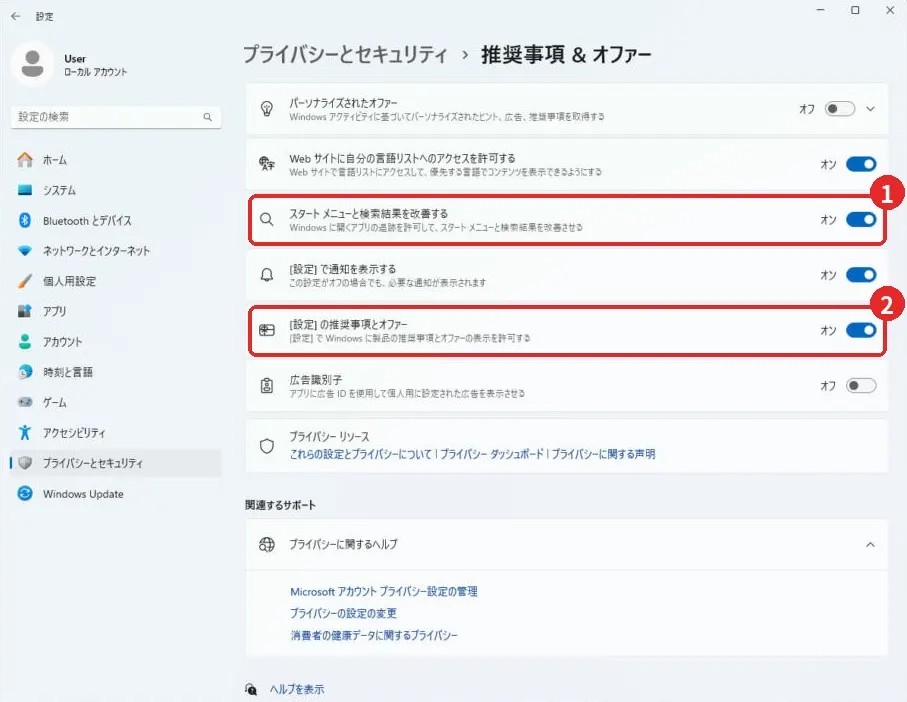Select 時刻と言語 label in sidebar
The width and height of the screenshot is (907, 702).
tap(67, 372)
